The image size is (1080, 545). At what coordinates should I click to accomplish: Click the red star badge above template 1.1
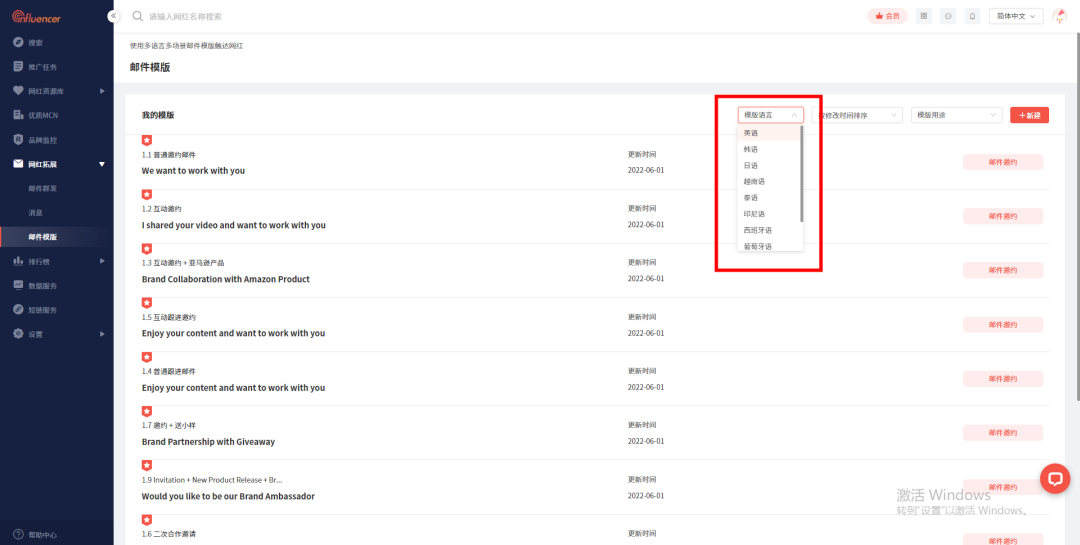[146, 140]
